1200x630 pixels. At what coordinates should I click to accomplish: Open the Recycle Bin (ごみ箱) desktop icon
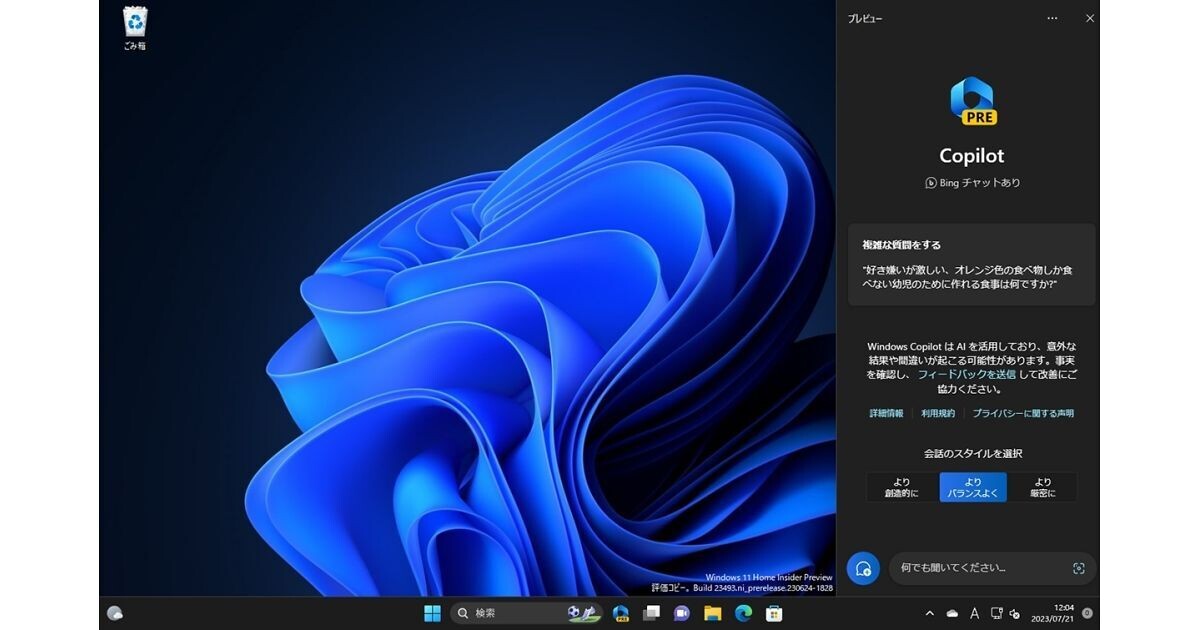134,28
